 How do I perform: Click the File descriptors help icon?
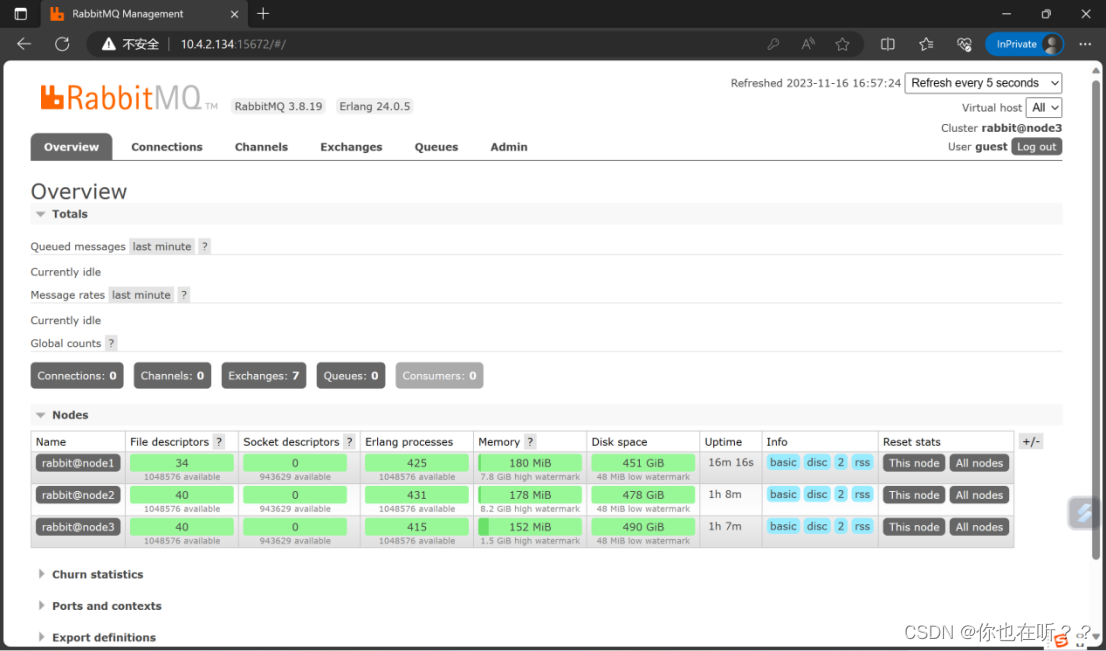click(218, 441)
